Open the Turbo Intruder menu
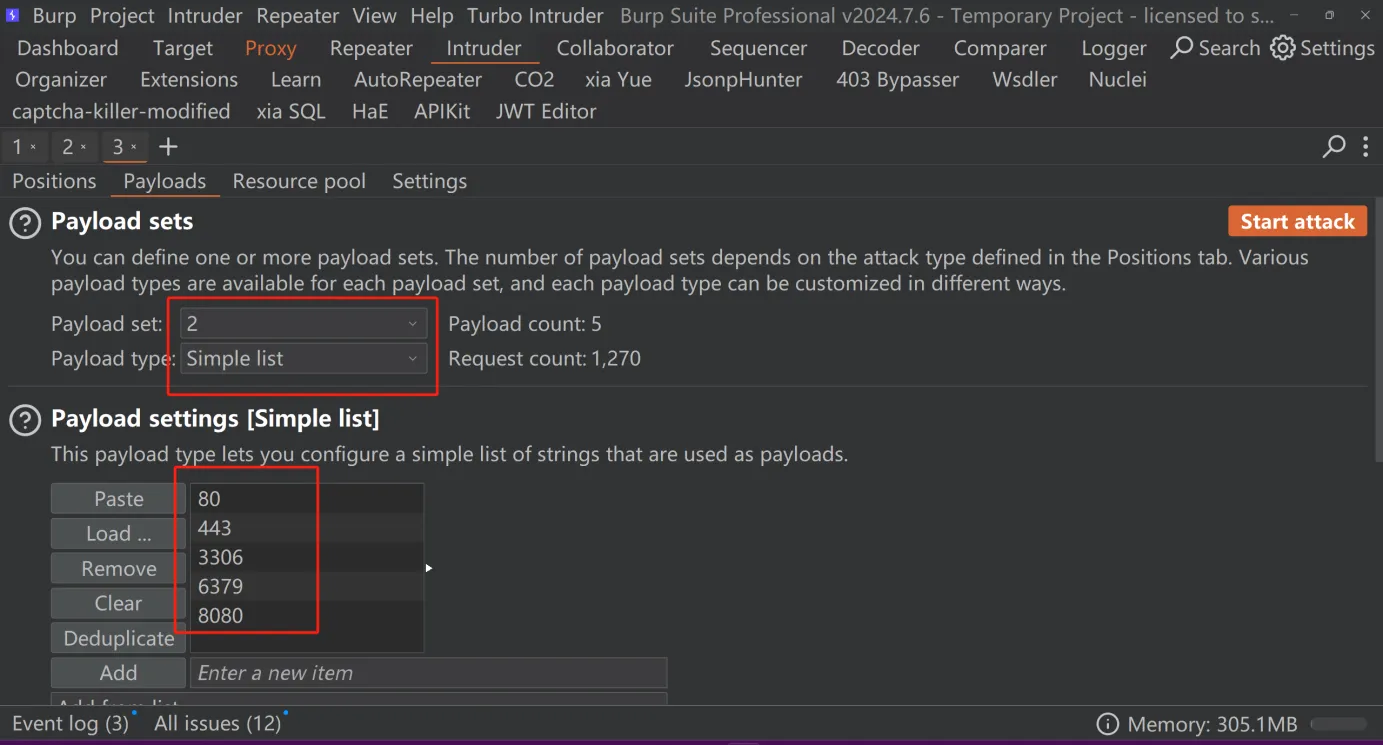This screenshot has width=1383, height=745. [x=535, y=16]
